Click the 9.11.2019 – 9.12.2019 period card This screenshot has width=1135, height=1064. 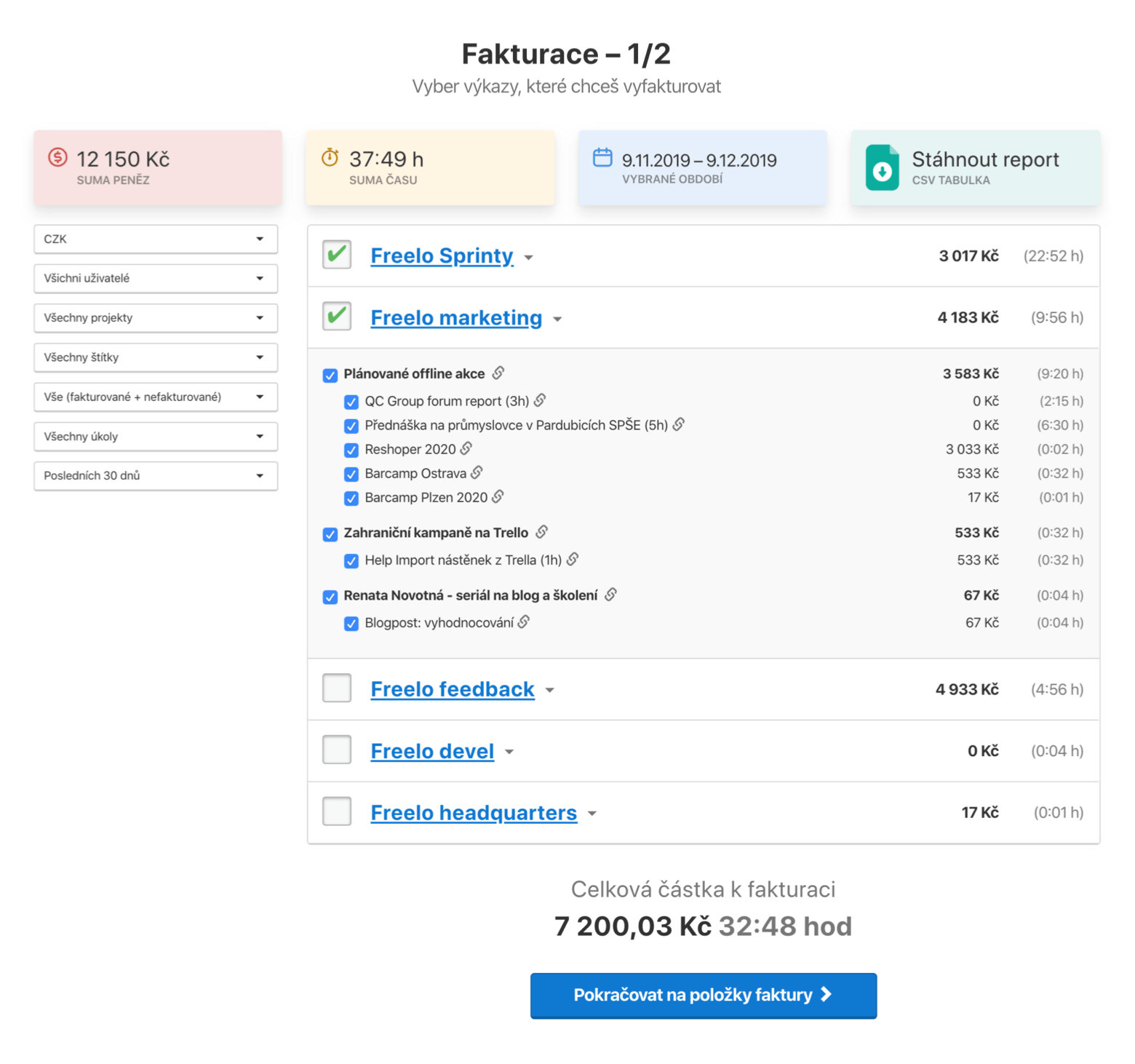click(x=703, y=168)
